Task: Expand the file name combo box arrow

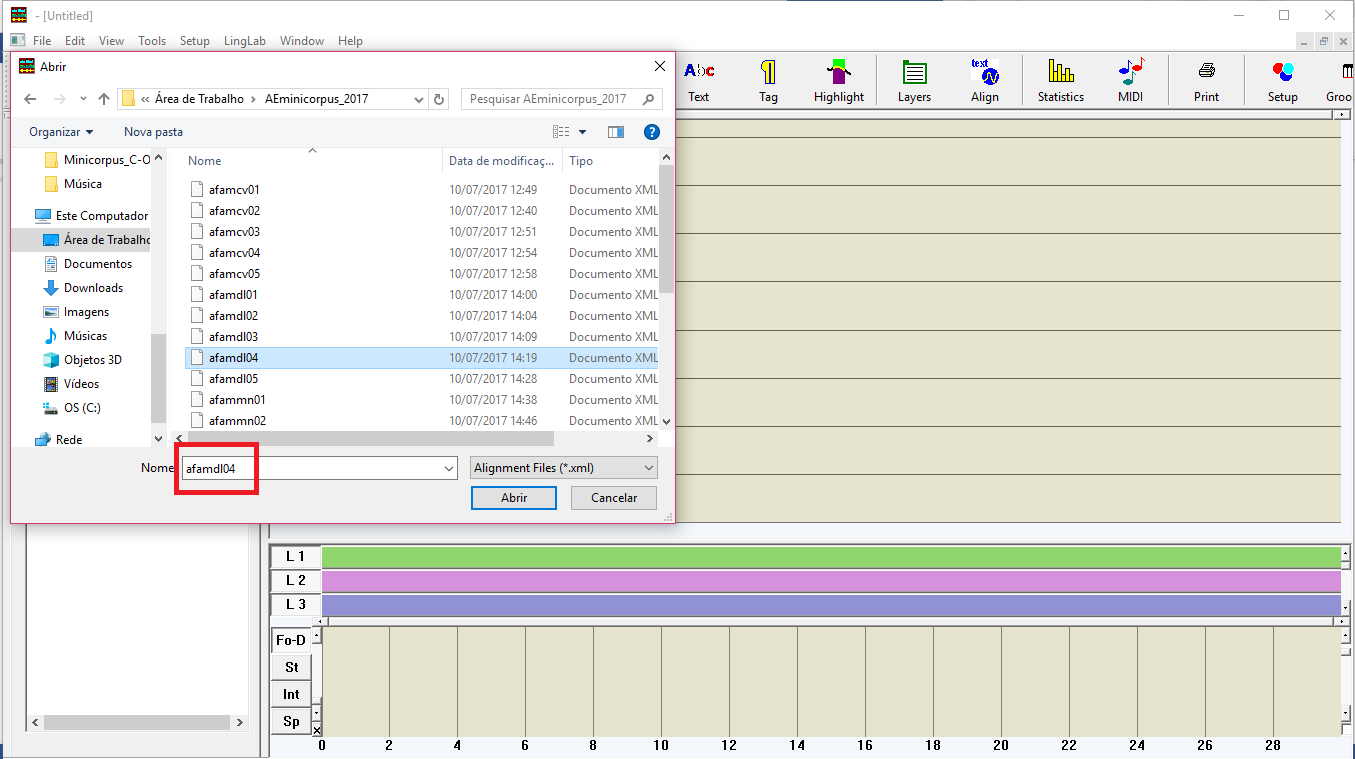Action: (x=449, y=468)
